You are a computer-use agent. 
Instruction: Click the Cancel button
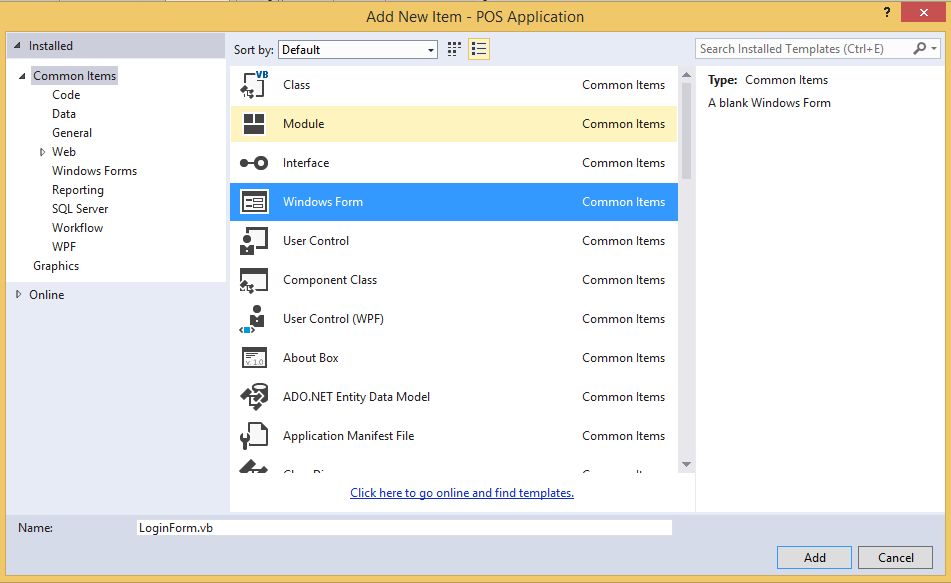[x=896, y=558]
